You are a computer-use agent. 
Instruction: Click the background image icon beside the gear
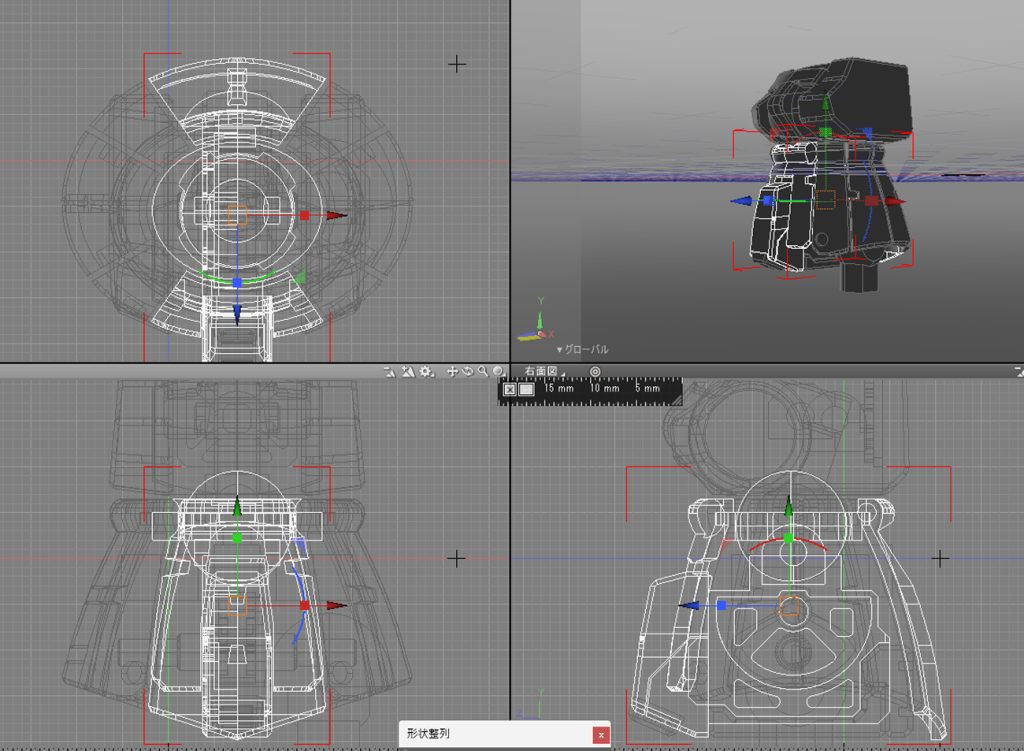coord(408,372)
